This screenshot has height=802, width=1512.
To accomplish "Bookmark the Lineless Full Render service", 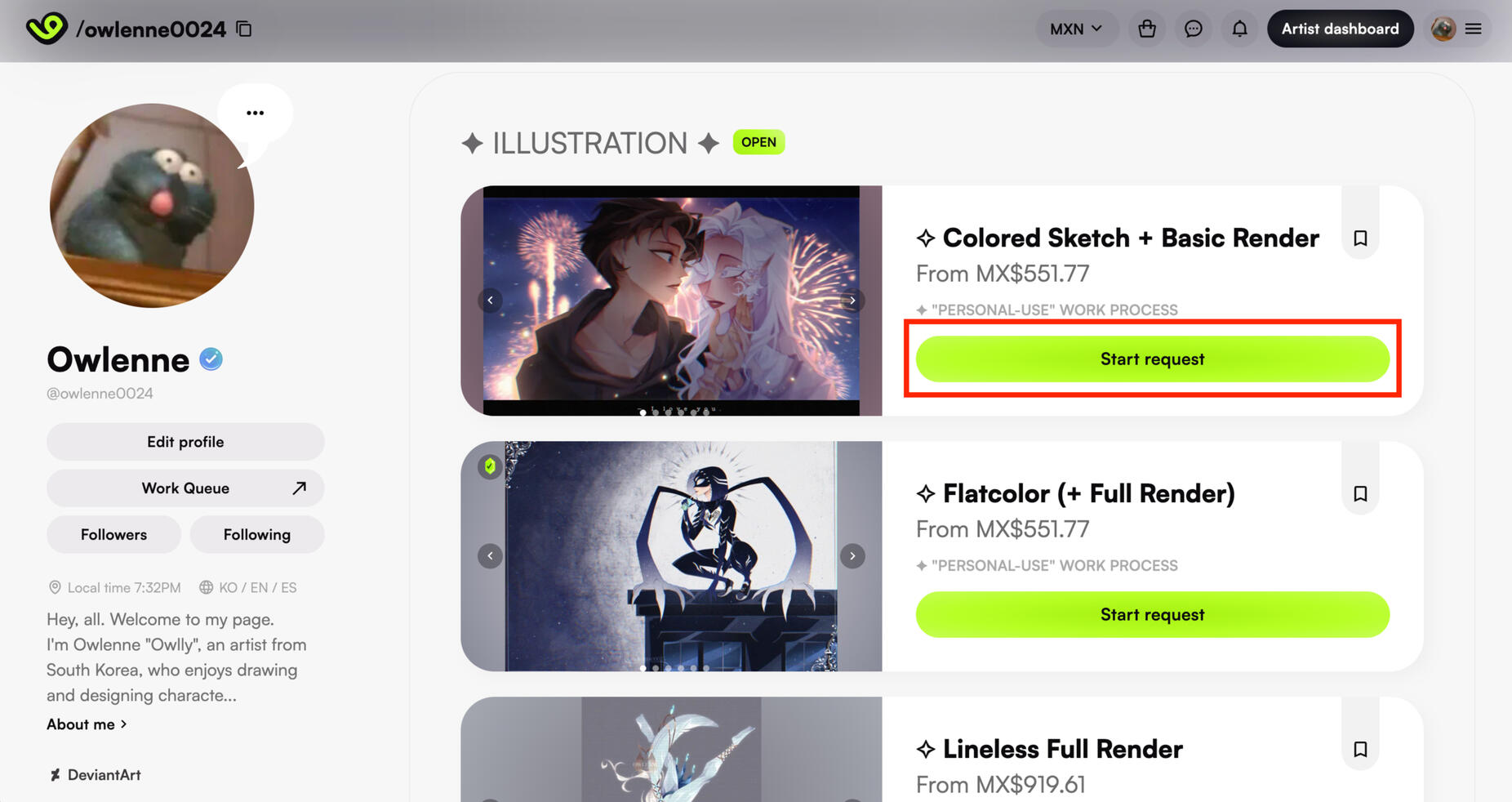I will (x=1360, y=749).
